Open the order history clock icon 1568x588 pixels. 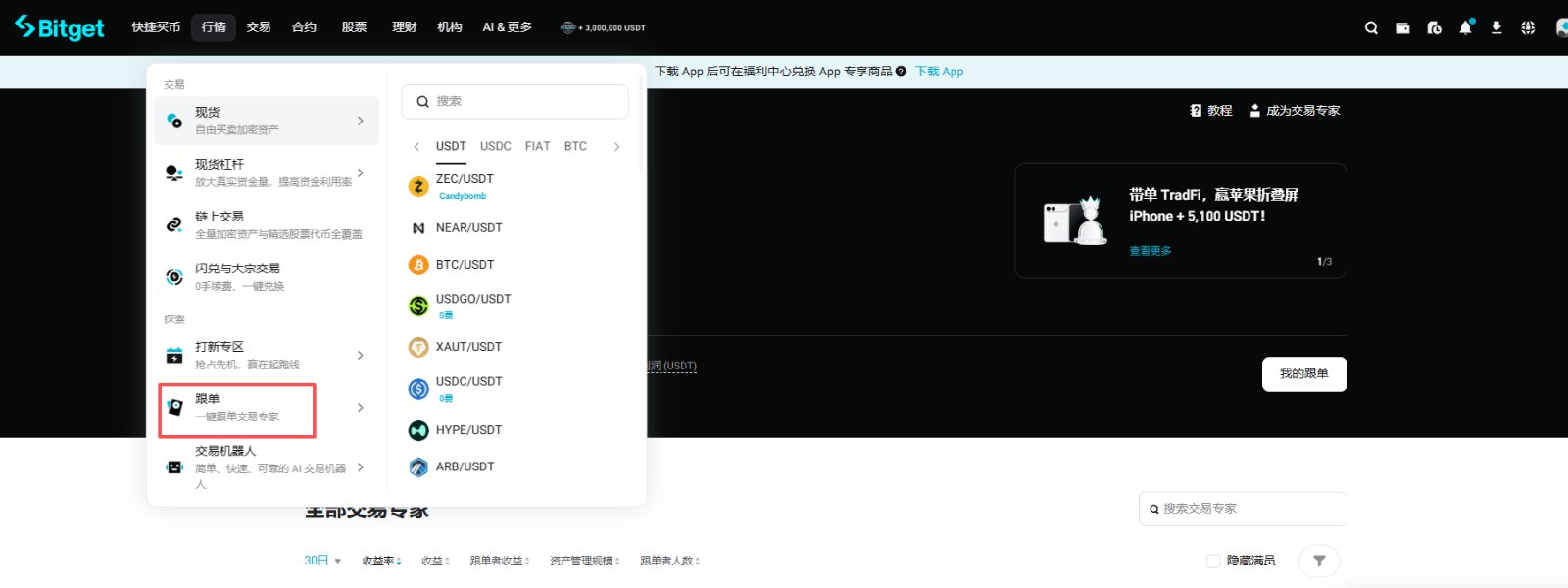[1434, 27]
